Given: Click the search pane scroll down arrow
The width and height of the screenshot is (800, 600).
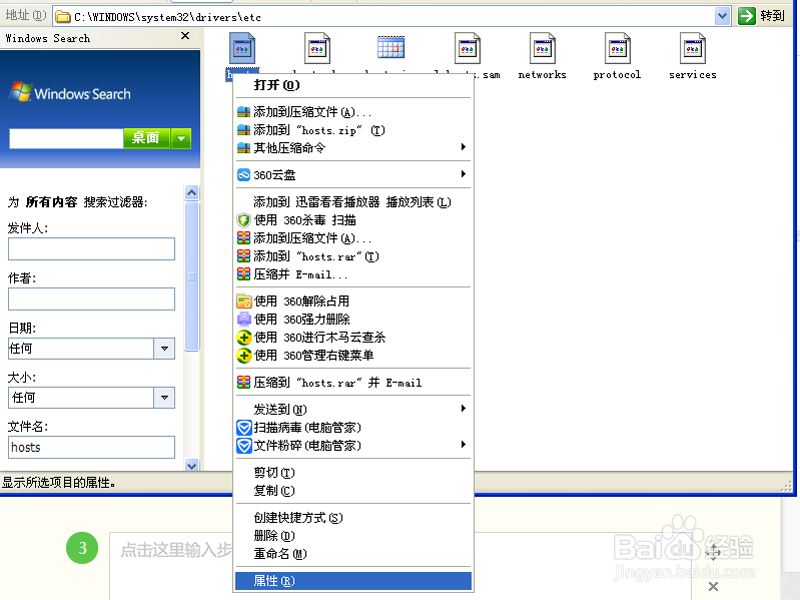Looking at the screenshot, I should pos(192,465).
